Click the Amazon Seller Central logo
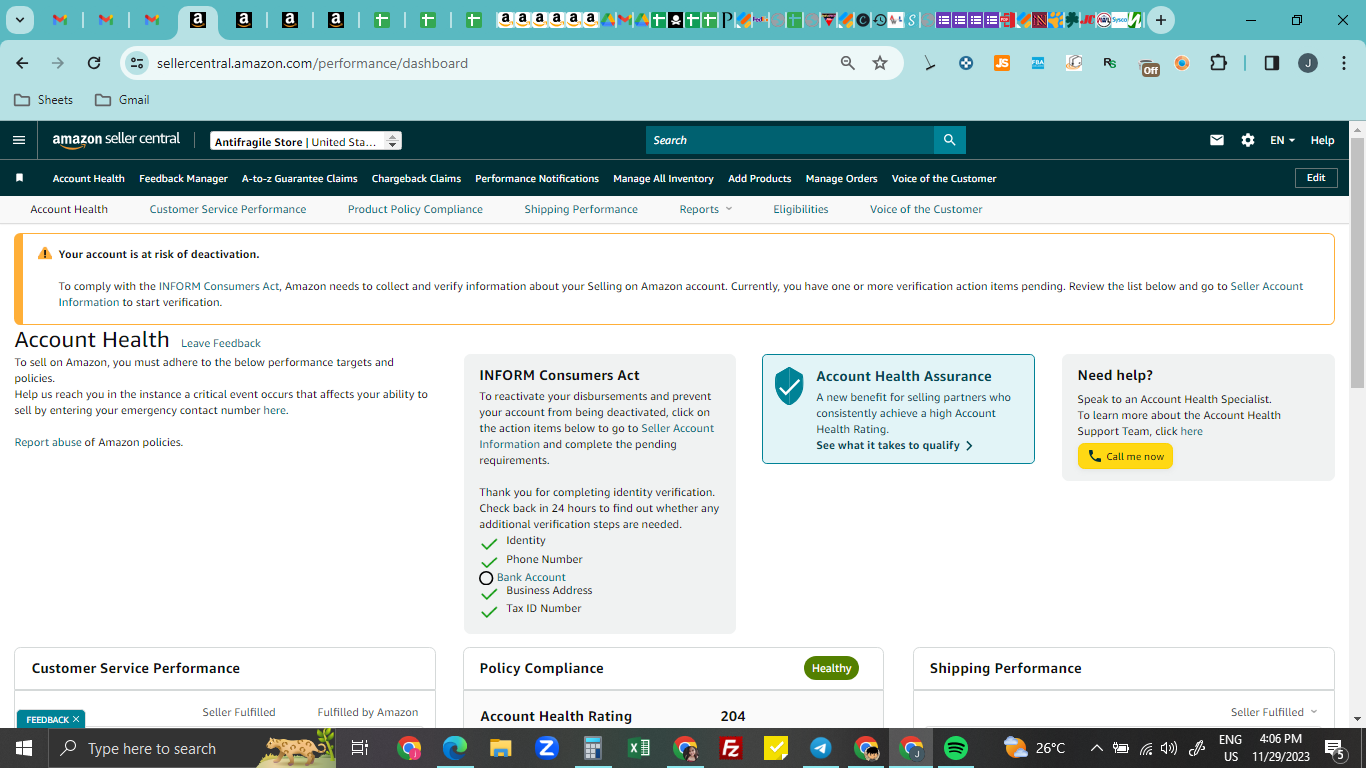 point(116,140)
